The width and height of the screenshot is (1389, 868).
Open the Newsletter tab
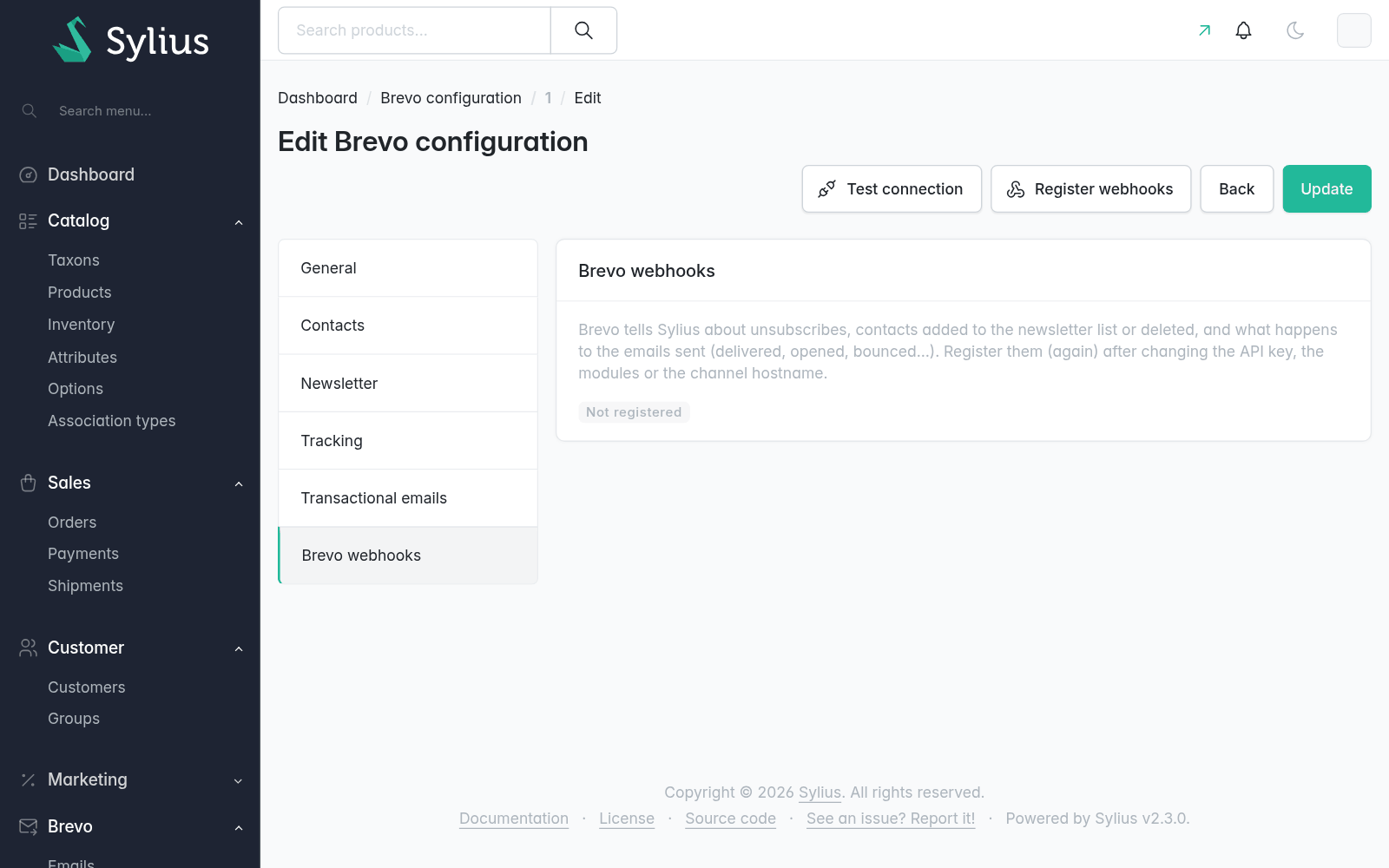(x=408, y=384)
